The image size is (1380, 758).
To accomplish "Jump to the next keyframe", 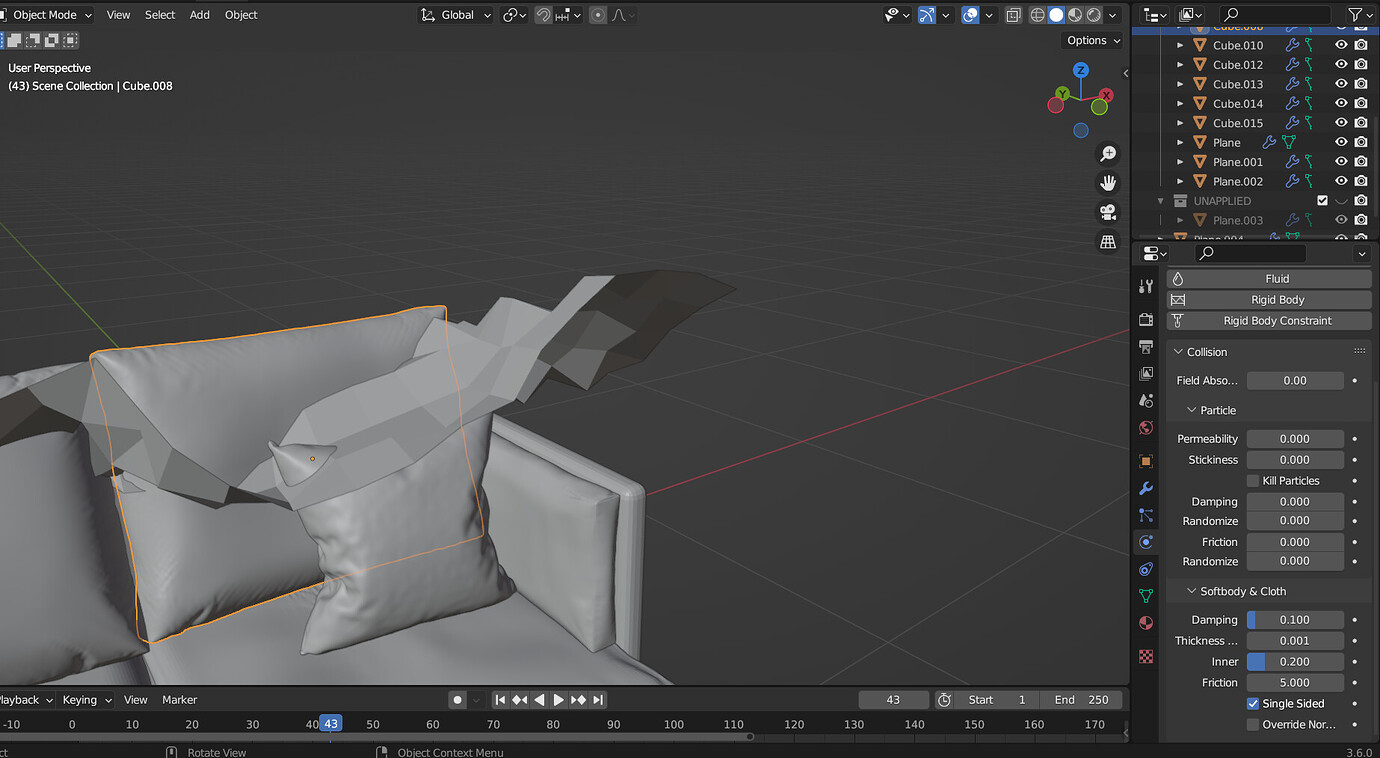I will [x=578, y=700].
